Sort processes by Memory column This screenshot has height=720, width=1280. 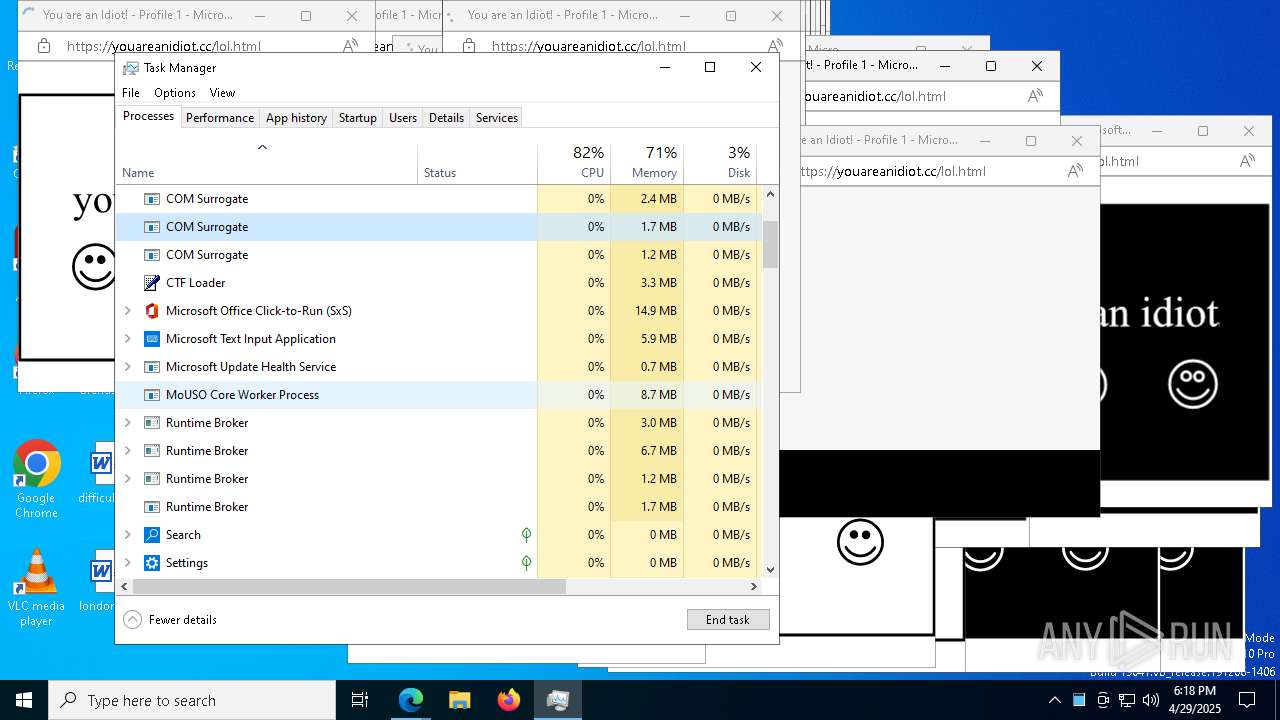647,163
